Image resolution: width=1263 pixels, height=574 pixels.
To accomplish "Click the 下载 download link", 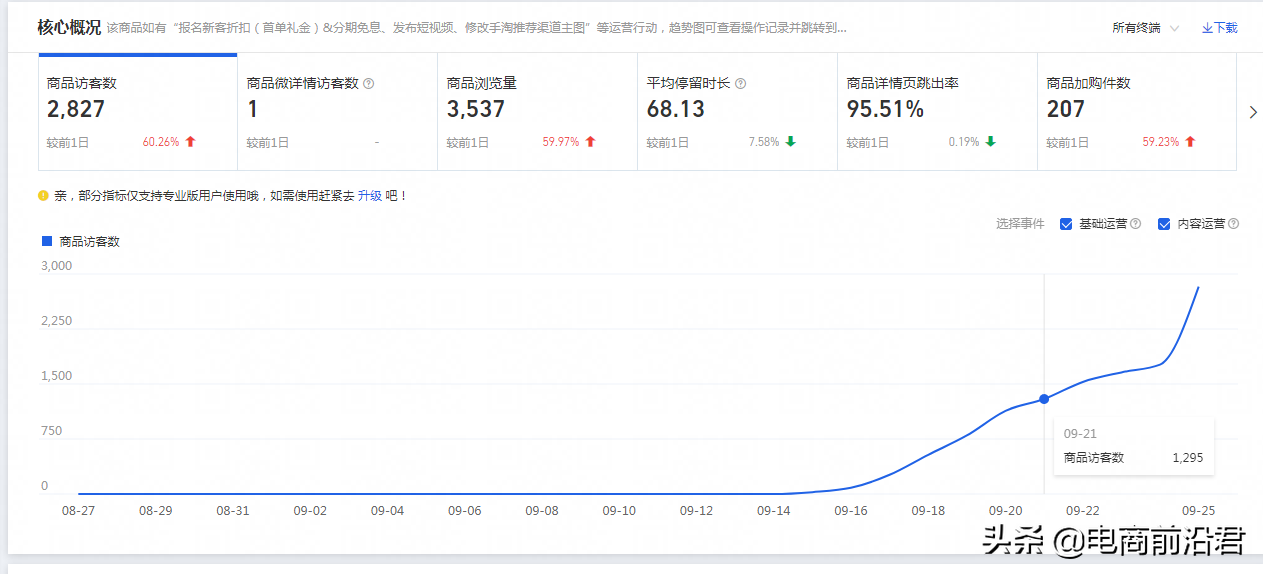I will [x=1220, y=28].
